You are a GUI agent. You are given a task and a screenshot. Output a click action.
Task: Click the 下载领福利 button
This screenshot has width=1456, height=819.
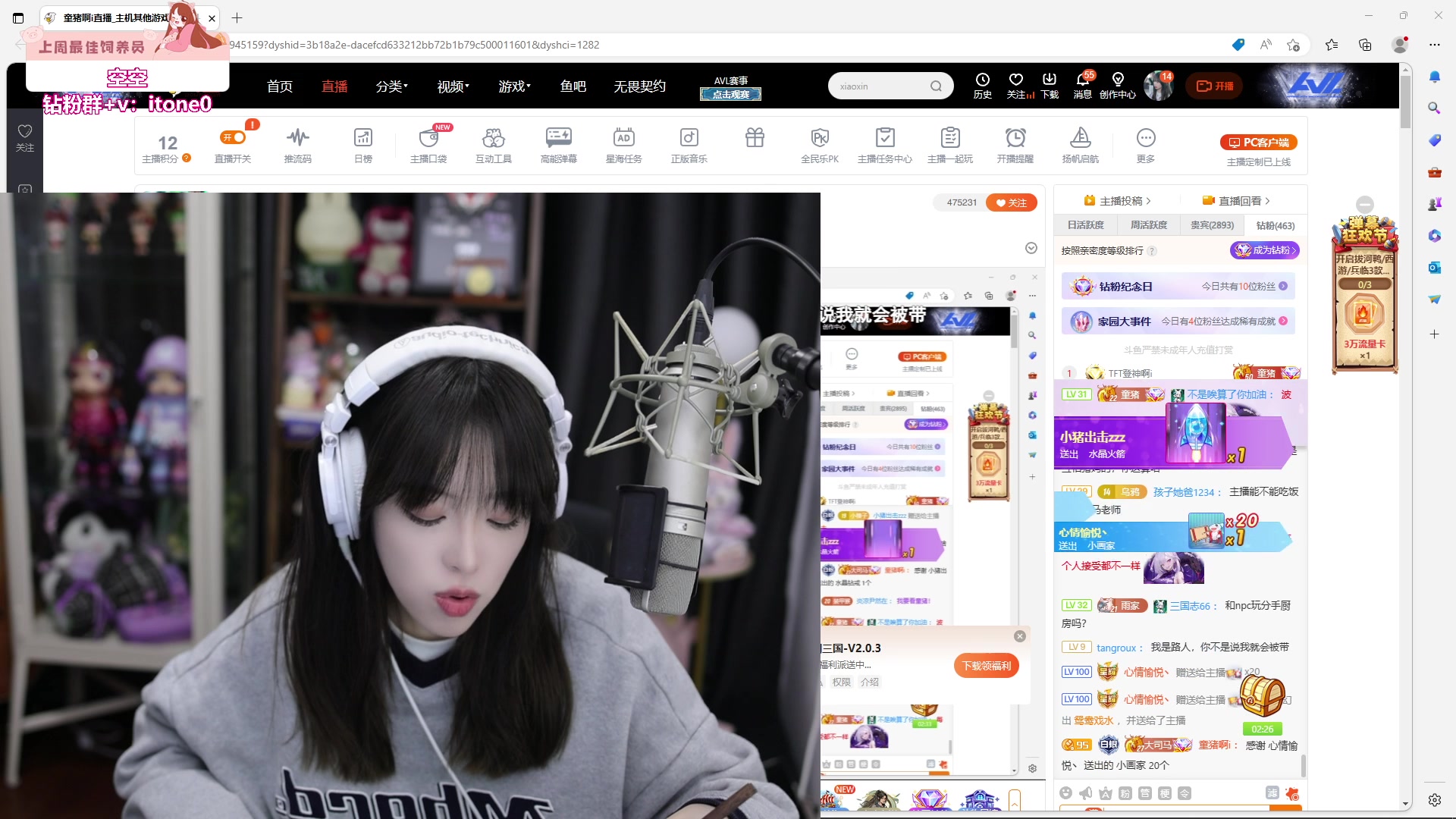(x=987, y=666)
